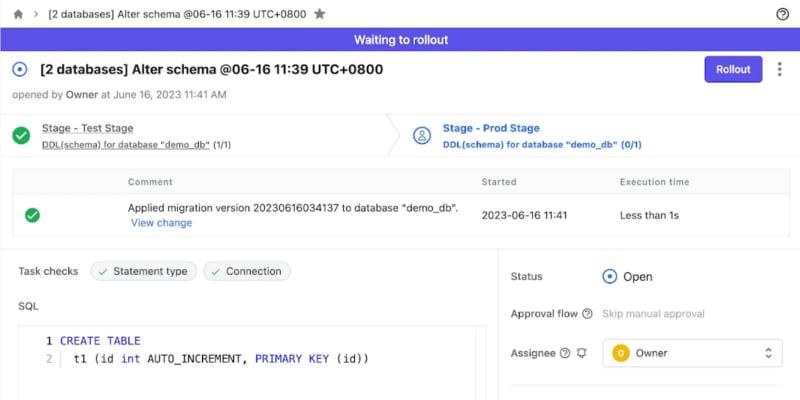Screen dimensions: 800x400
Task: Click the Execution time column header
Action: click(655, 182)
